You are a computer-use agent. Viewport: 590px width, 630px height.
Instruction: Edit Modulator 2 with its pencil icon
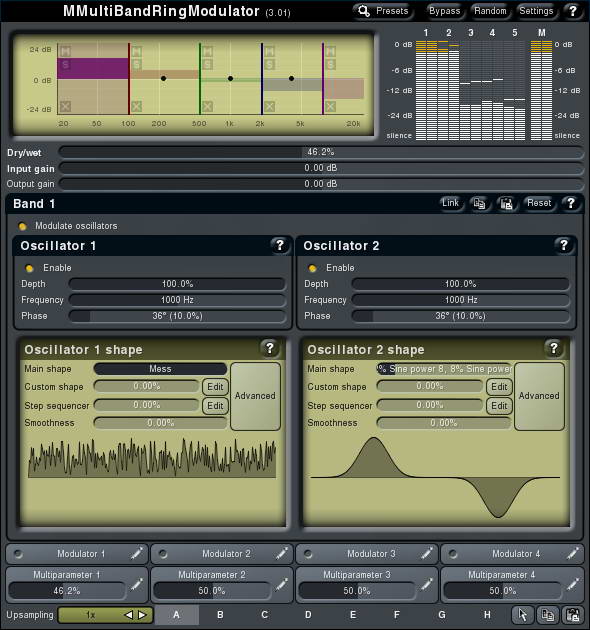[282, 554]
